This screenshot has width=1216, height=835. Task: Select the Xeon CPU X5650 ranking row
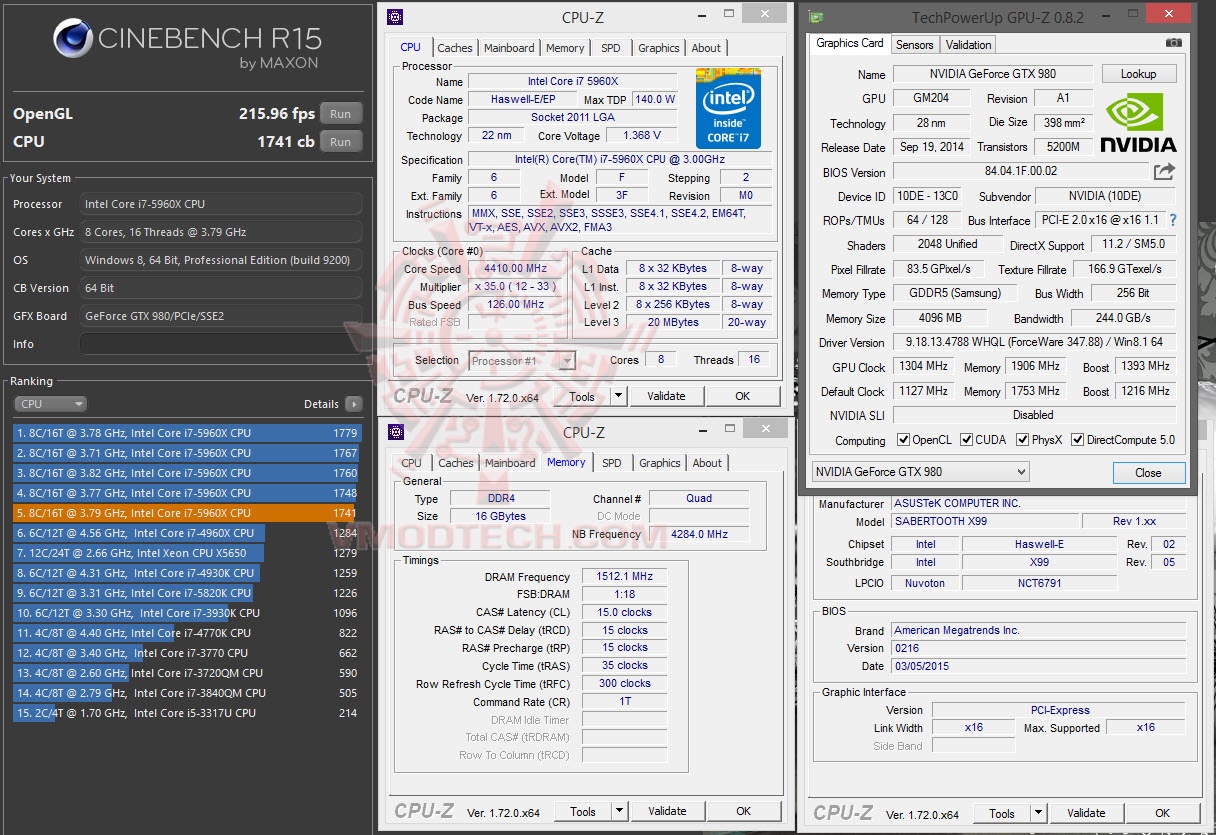pos(187,553)
